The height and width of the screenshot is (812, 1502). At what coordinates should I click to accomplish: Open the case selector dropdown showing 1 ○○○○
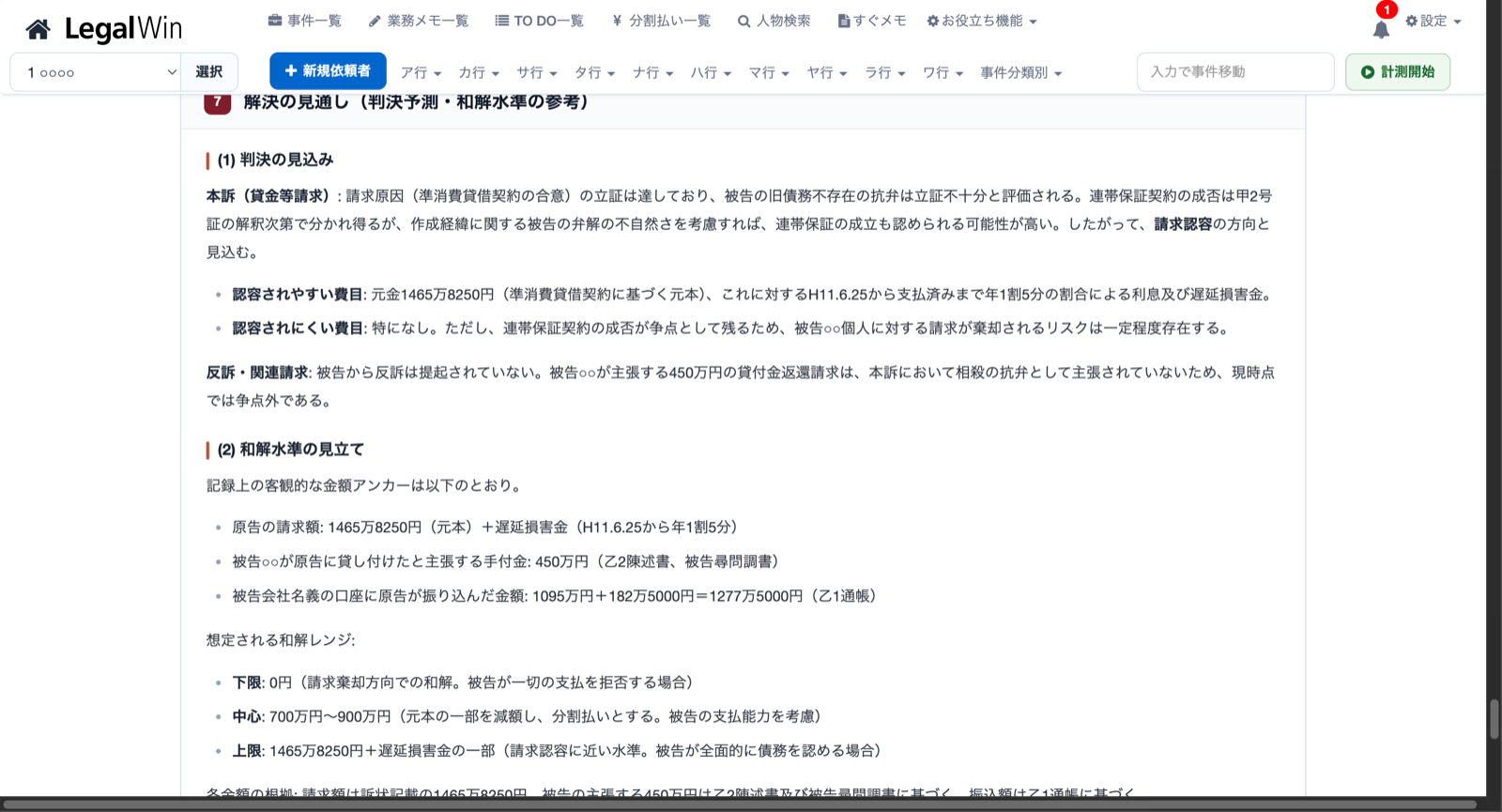96,72
